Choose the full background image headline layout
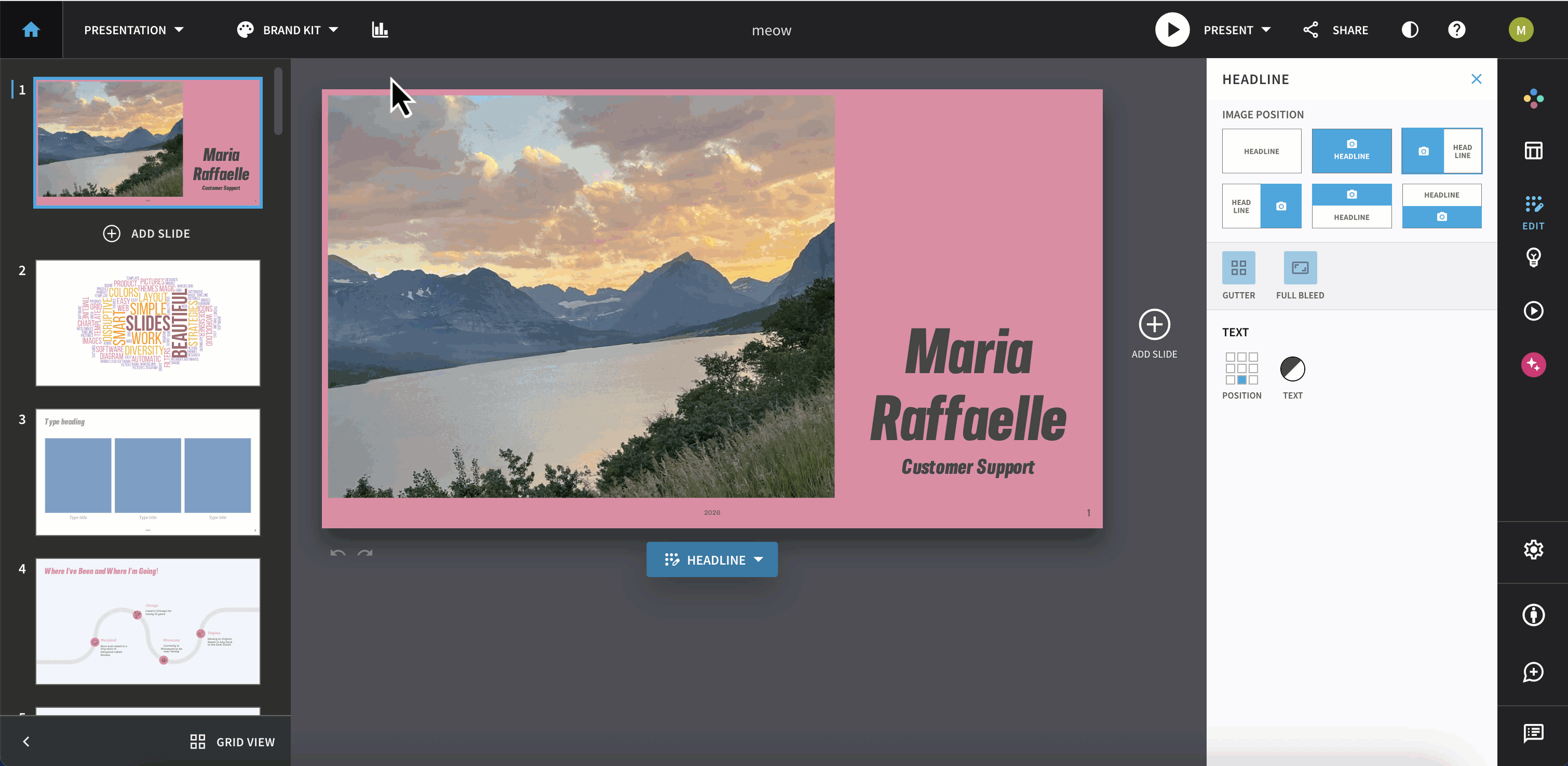The image size is (1568, 766). [x=1351, y=151]
